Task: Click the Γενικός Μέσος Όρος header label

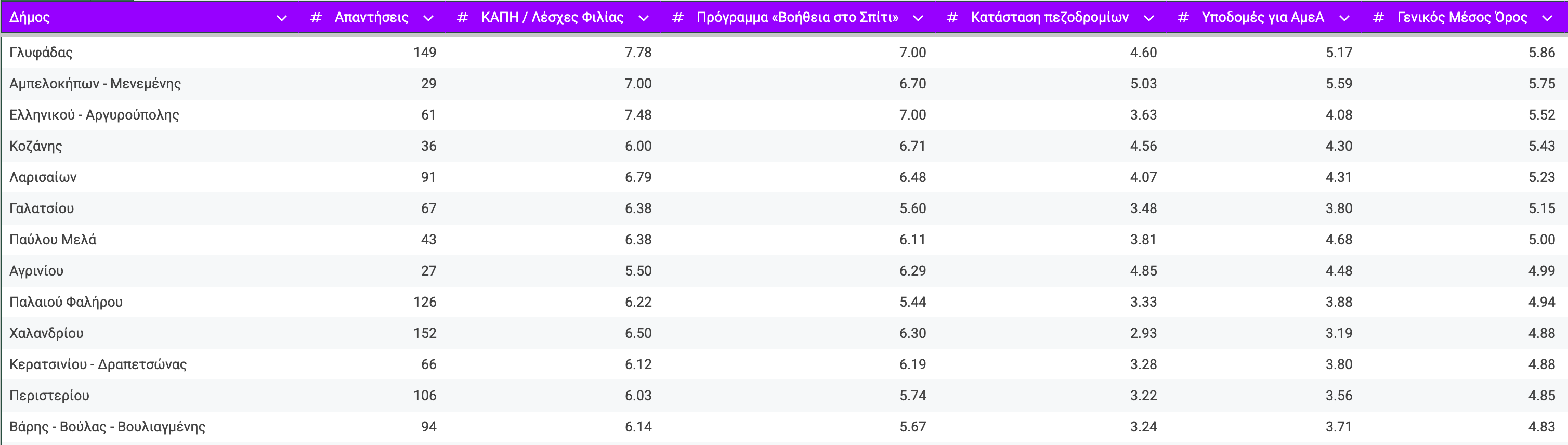Action: pyautogui.click(x=1462, y=17)
